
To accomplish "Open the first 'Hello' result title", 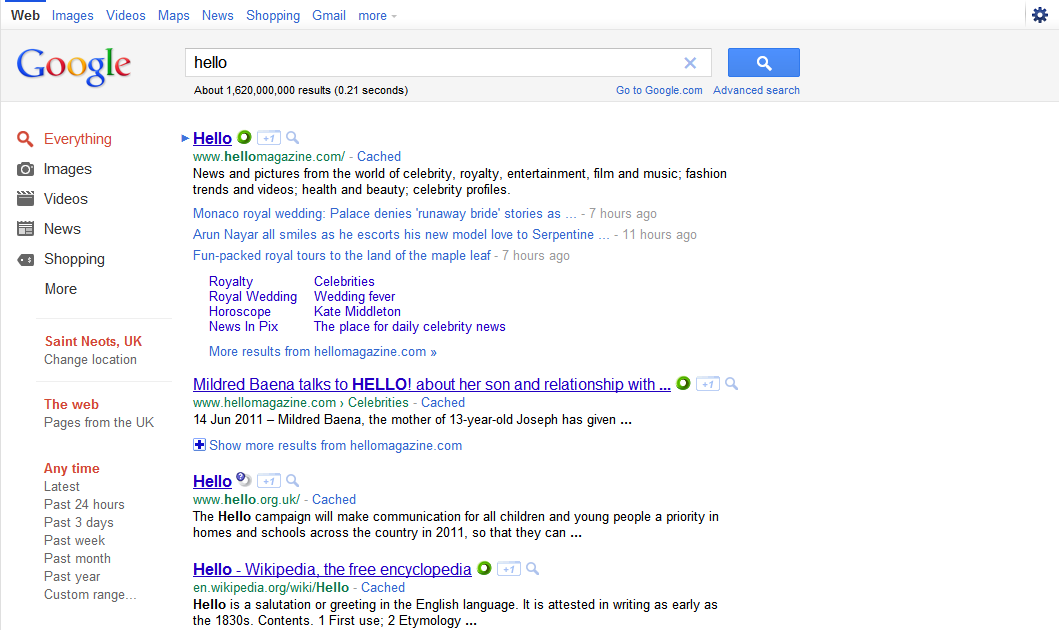I will [212, 139].
